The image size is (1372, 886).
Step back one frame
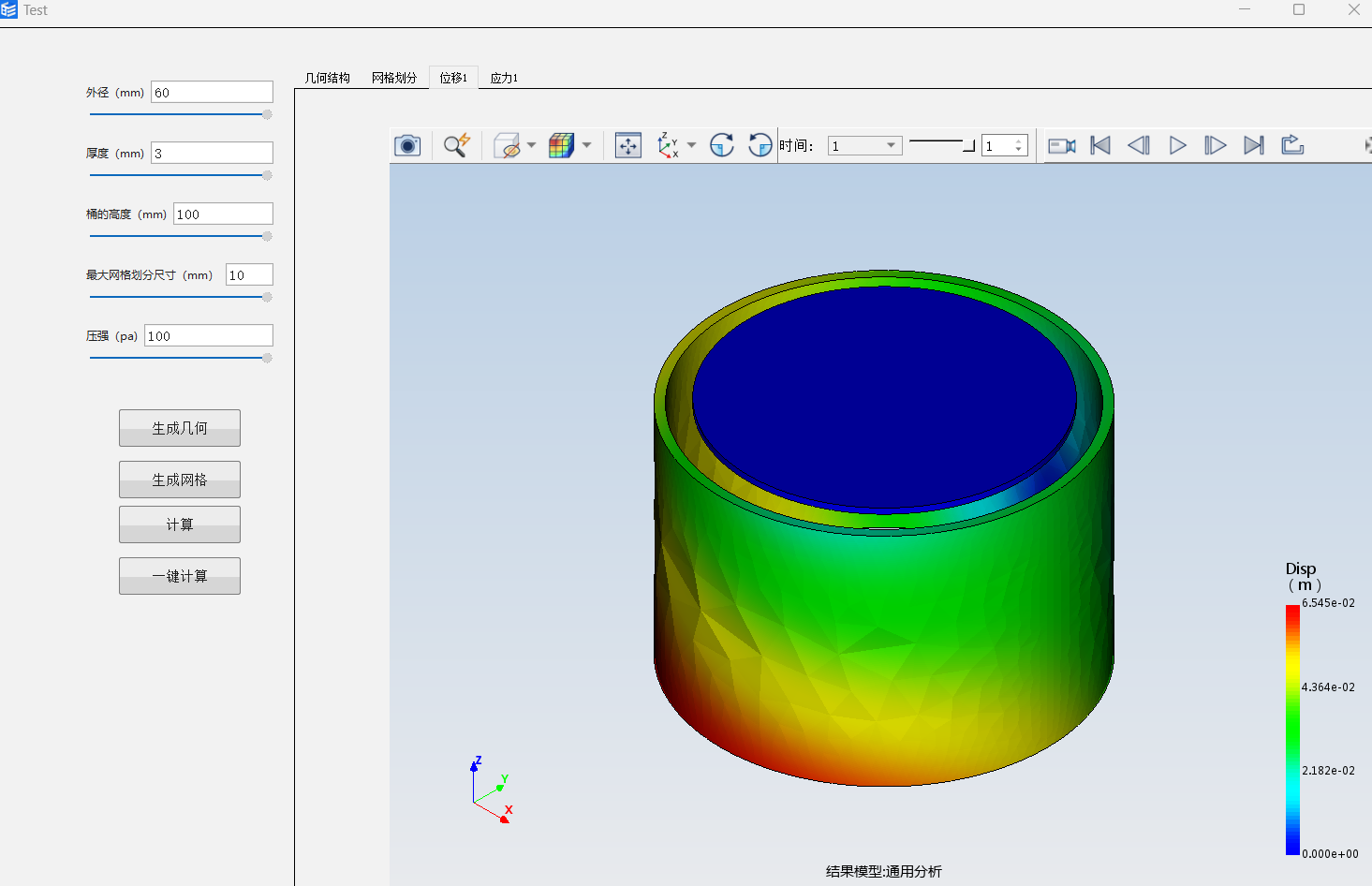(x=1139, y=145)
